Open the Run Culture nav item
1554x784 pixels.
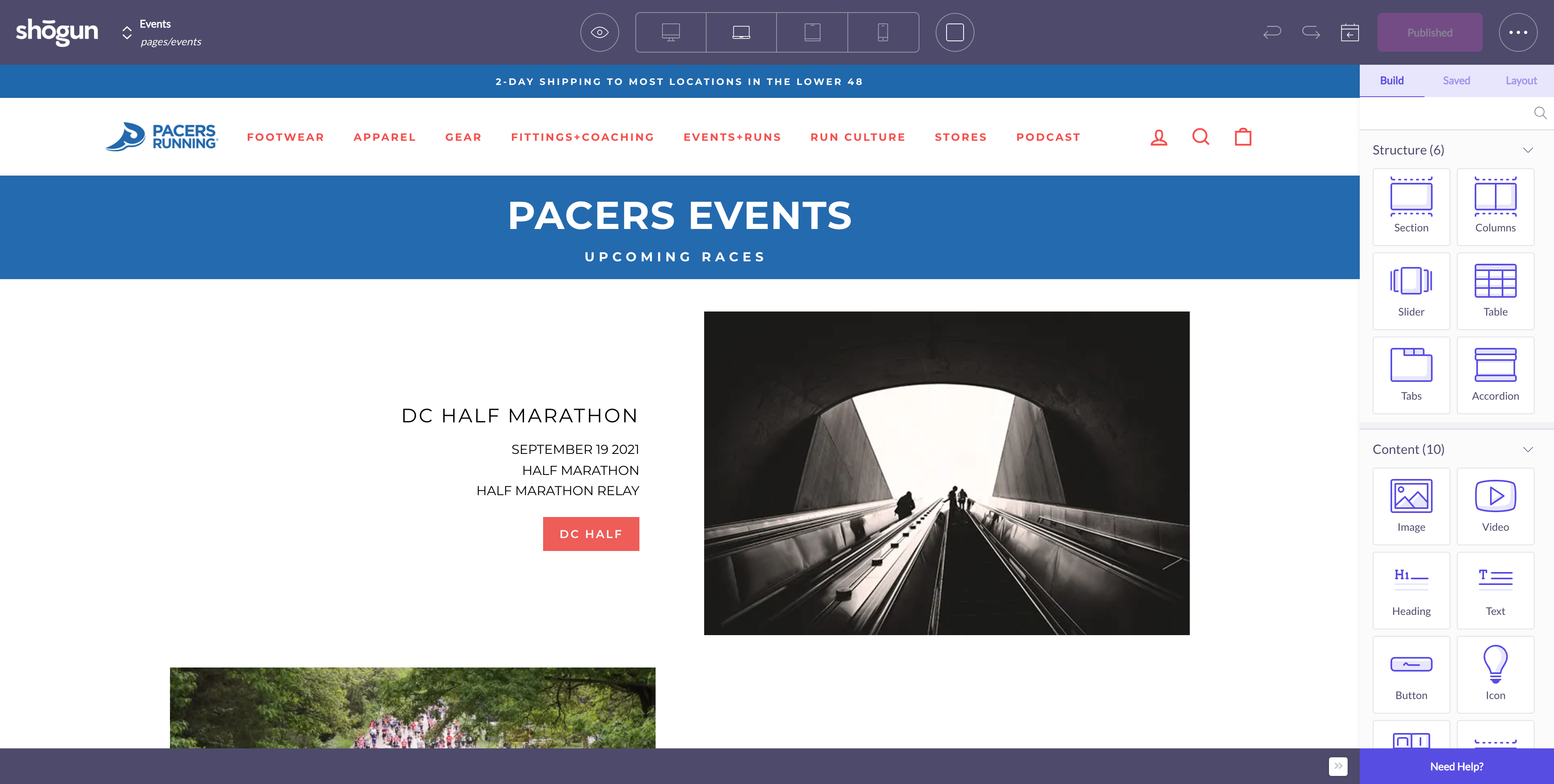858,138
